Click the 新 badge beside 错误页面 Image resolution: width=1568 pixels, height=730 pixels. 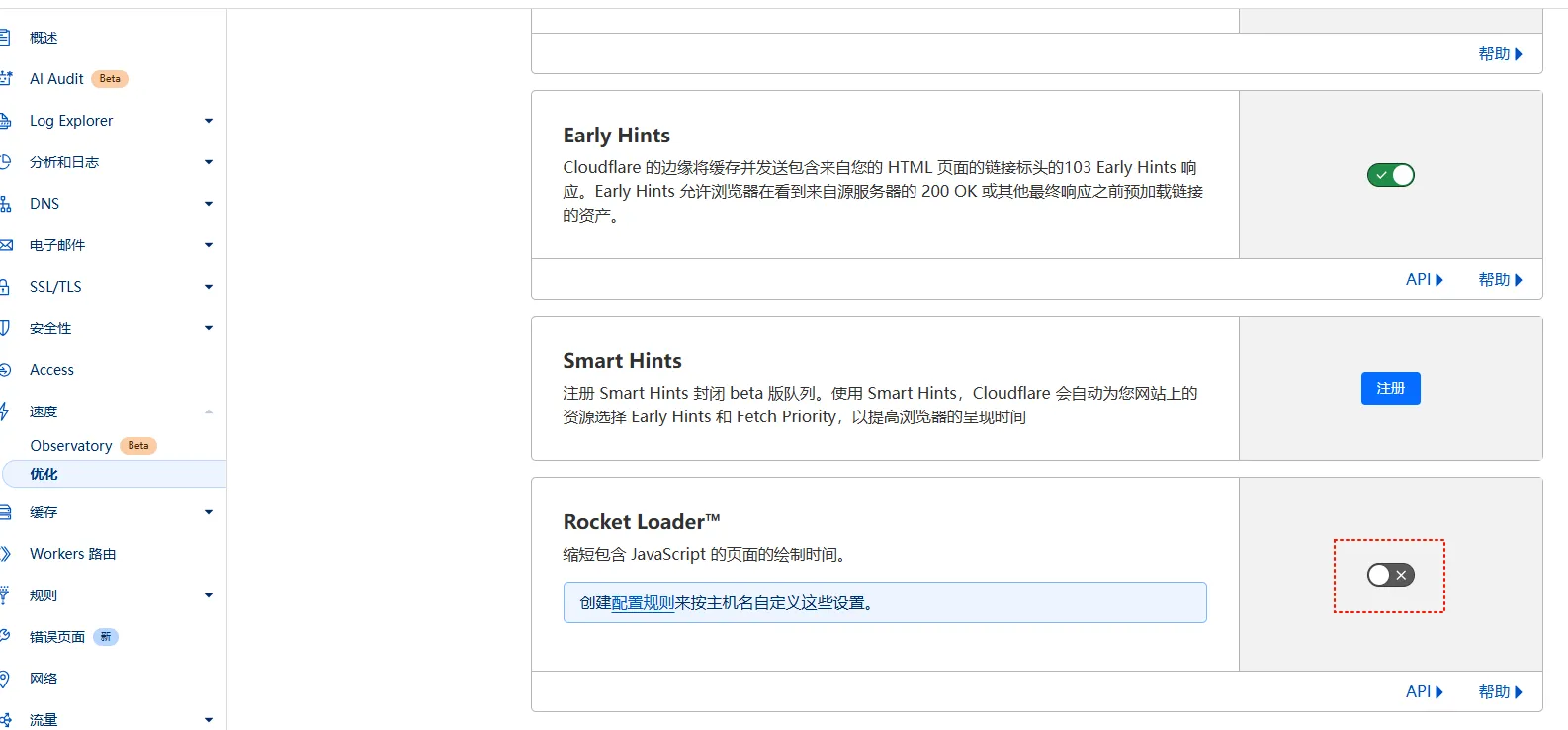(x=106, y=637)
